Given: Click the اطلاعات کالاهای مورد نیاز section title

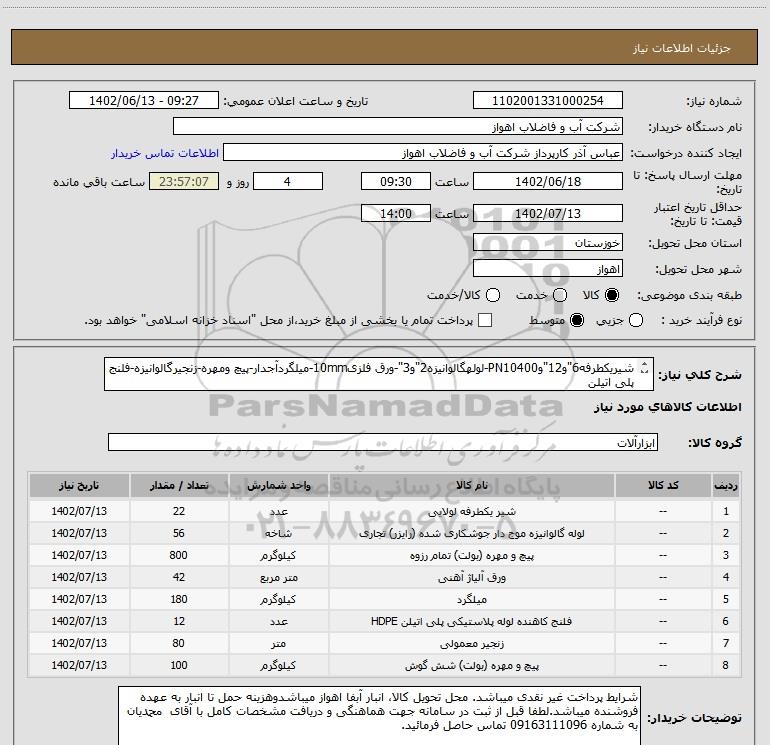Looking at the screenshot, I should [667, 407].
